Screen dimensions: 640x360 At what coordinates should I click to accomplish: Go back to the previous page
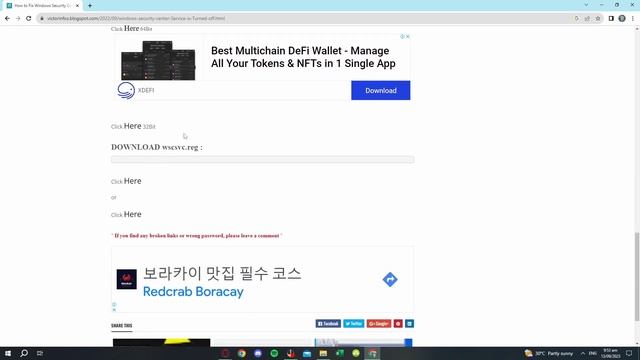click(x=7, y=18)
